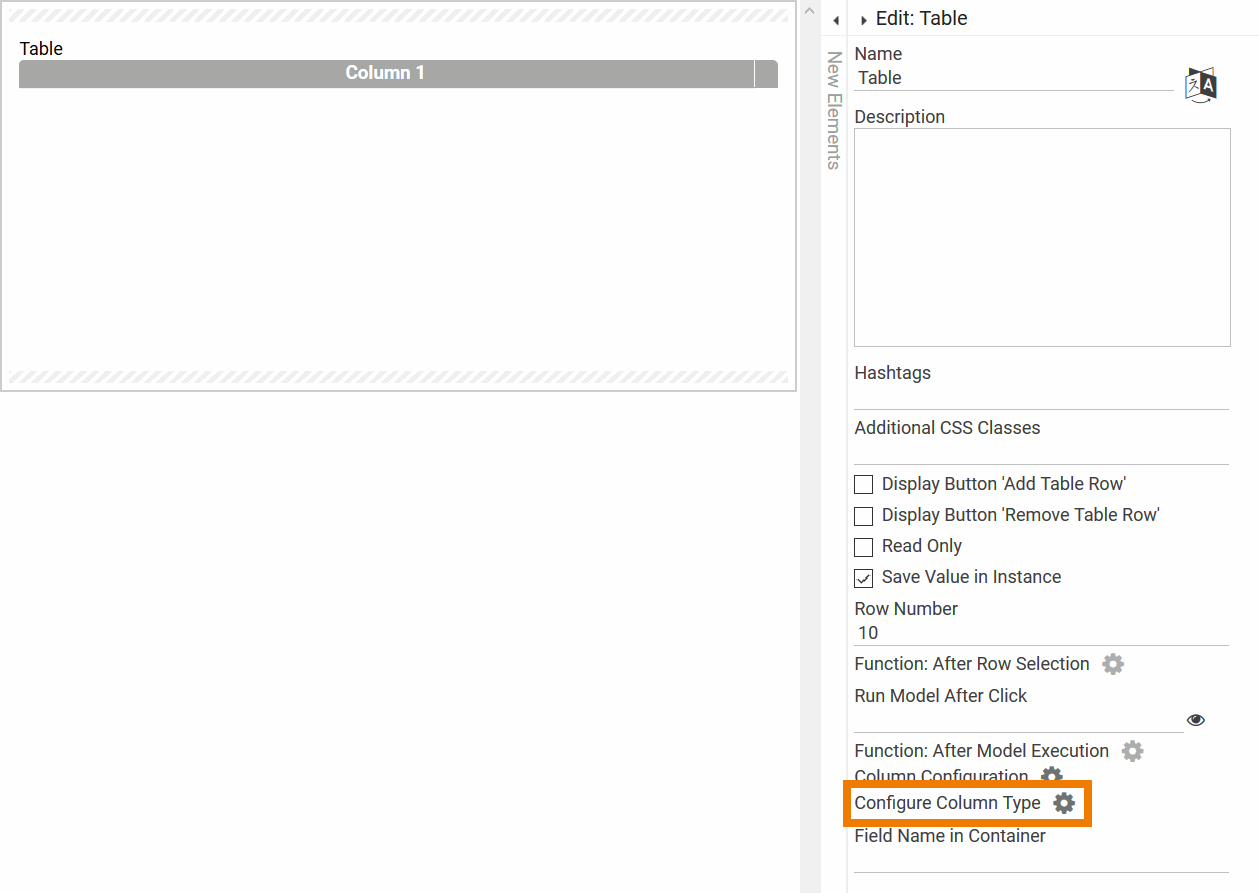Uncheck Save Value in Instance
This screenshot has height=893, width=1259.
(x=864, y=578)
